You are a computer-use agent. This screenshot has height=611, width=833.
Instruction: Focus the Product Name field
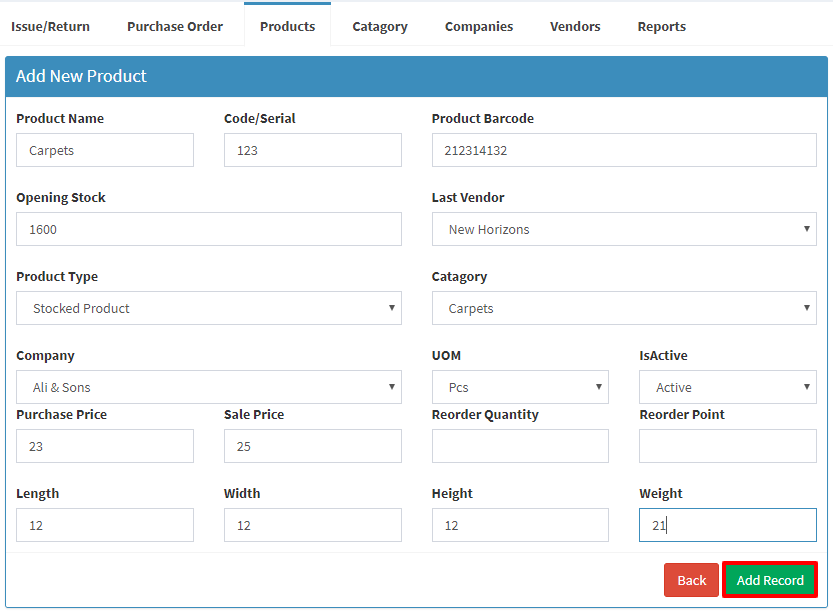[x=105, y=150]
